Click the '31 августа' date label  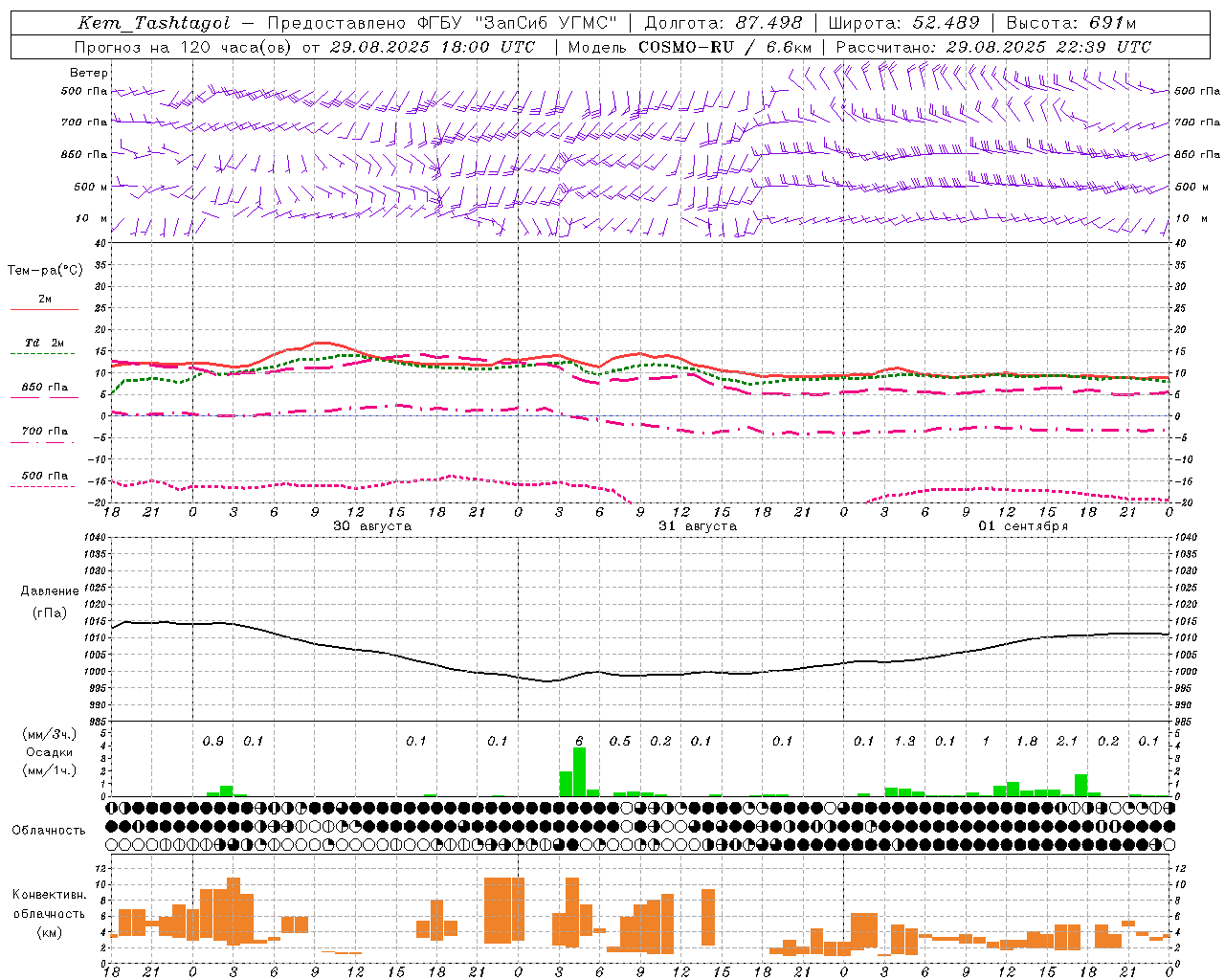[x=698, y=526]
